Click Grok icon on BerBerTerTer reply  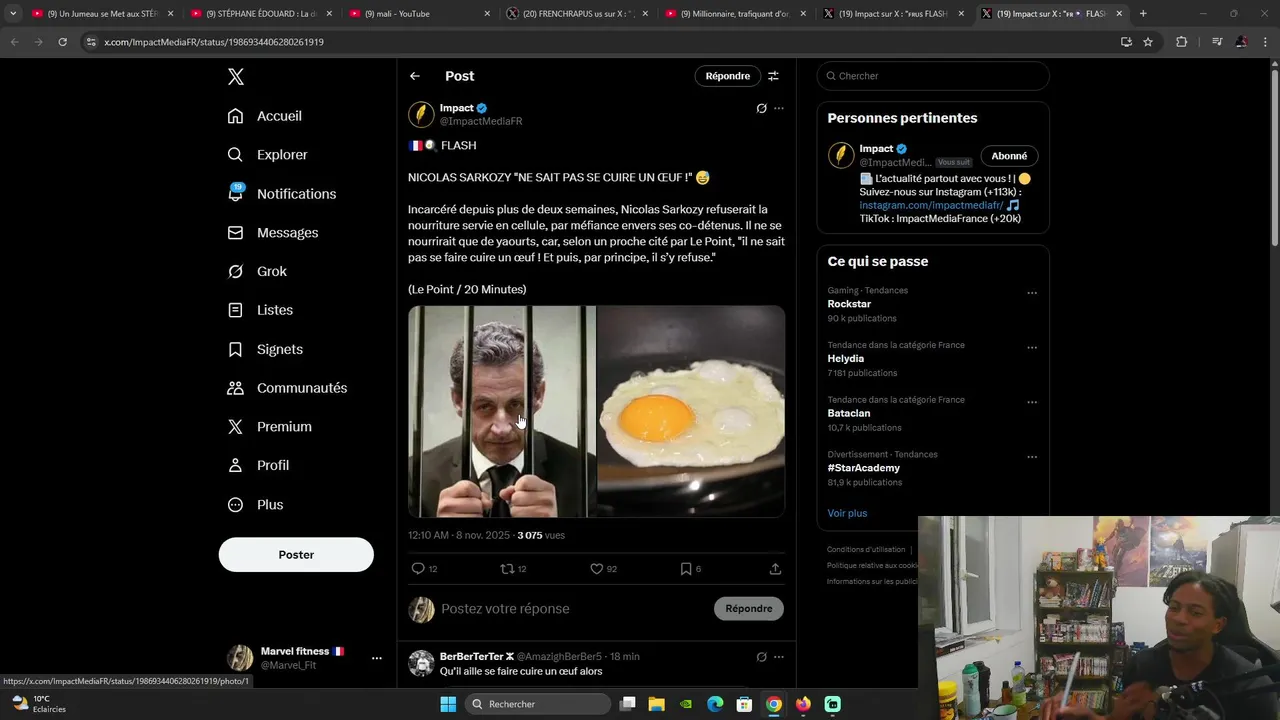click(x=761, y=657)
